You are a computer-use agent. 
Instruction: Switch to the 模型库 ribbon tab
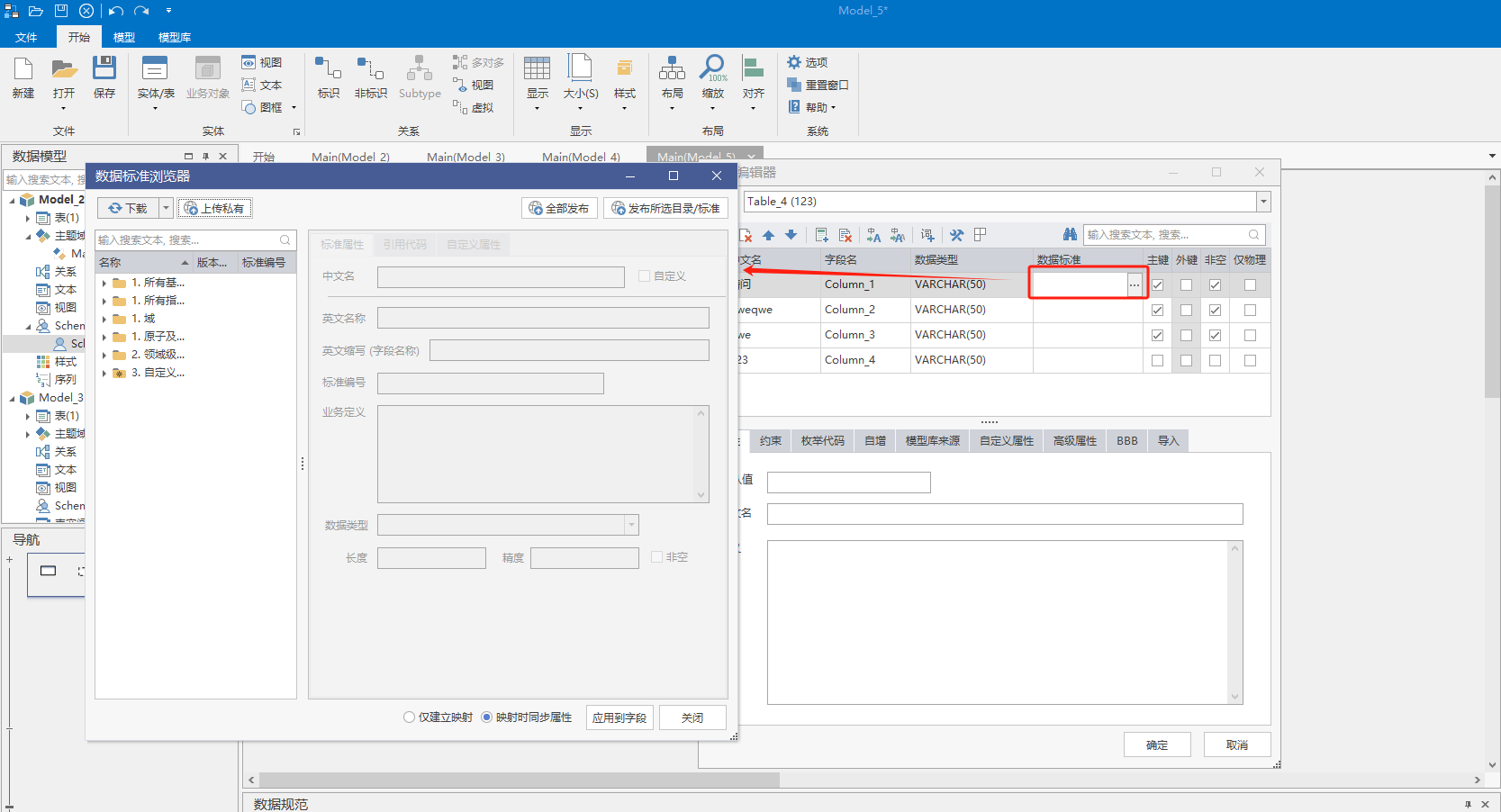tap(175, 37)
